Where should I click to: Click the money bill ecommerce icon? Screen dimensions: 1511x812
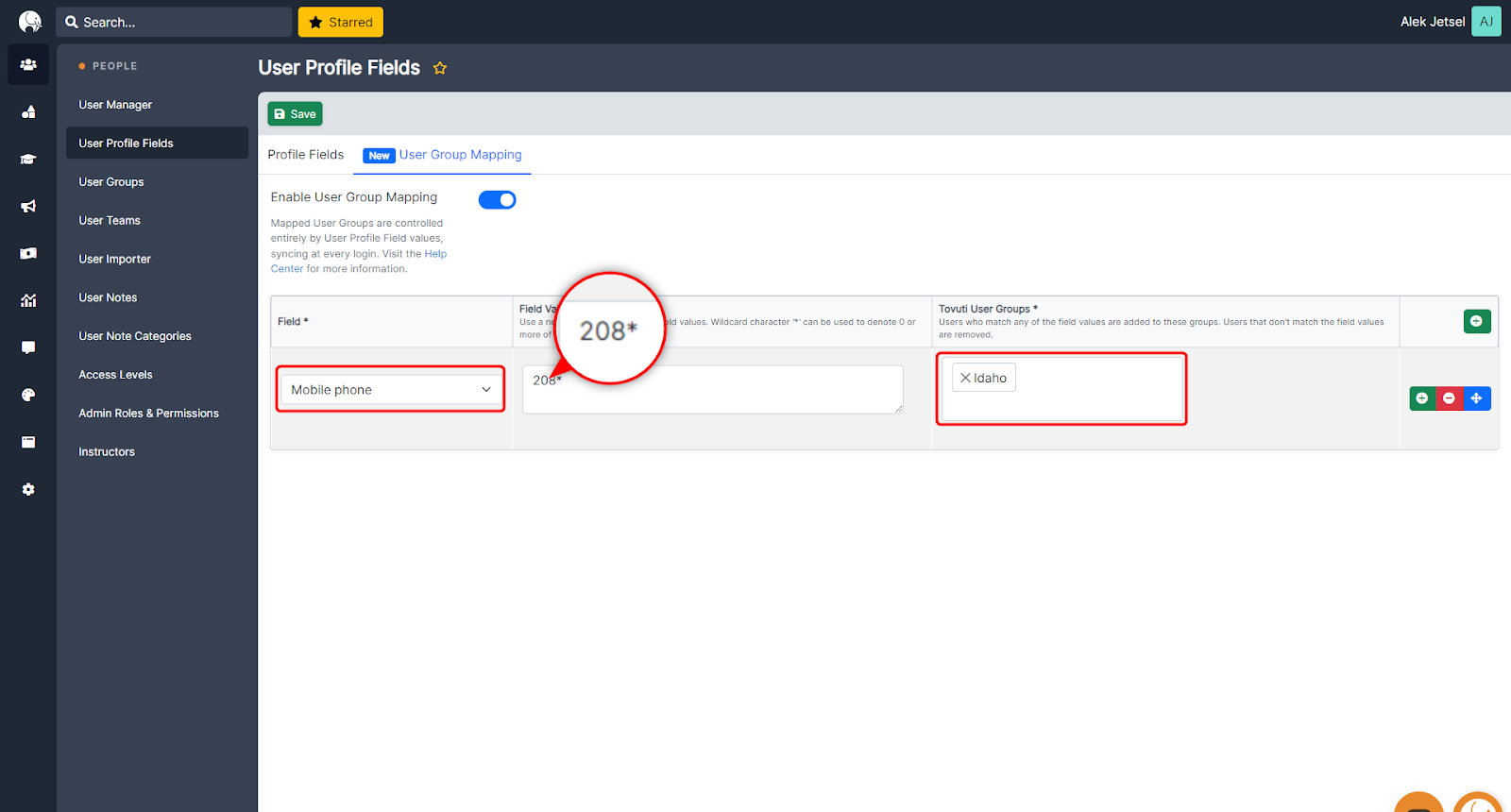tap(28, 253)
